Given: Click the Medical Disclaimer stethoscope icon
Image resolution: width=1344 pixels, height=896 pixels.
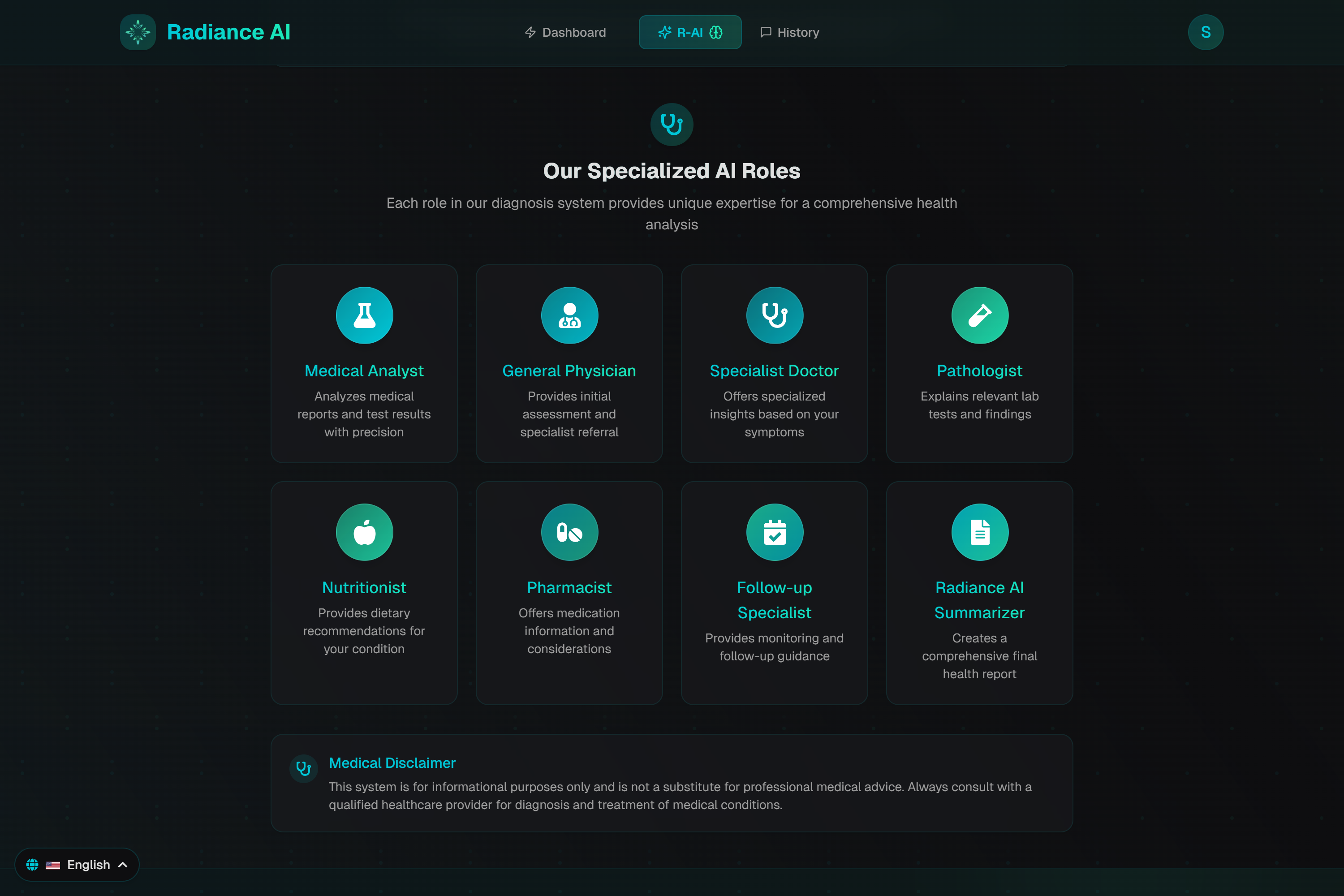Looking at the screenshot, I should click(x=303, y=769).
